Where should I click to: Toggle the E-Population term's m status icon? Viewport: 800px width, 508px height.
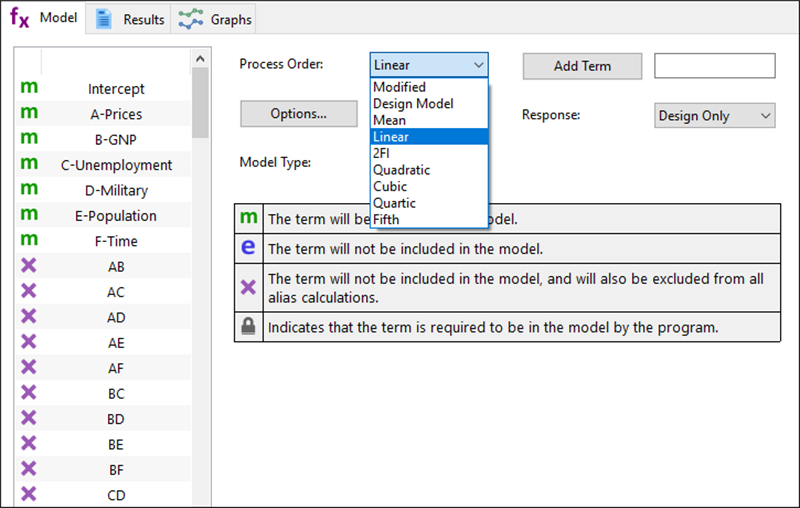(x=29, y=214)
